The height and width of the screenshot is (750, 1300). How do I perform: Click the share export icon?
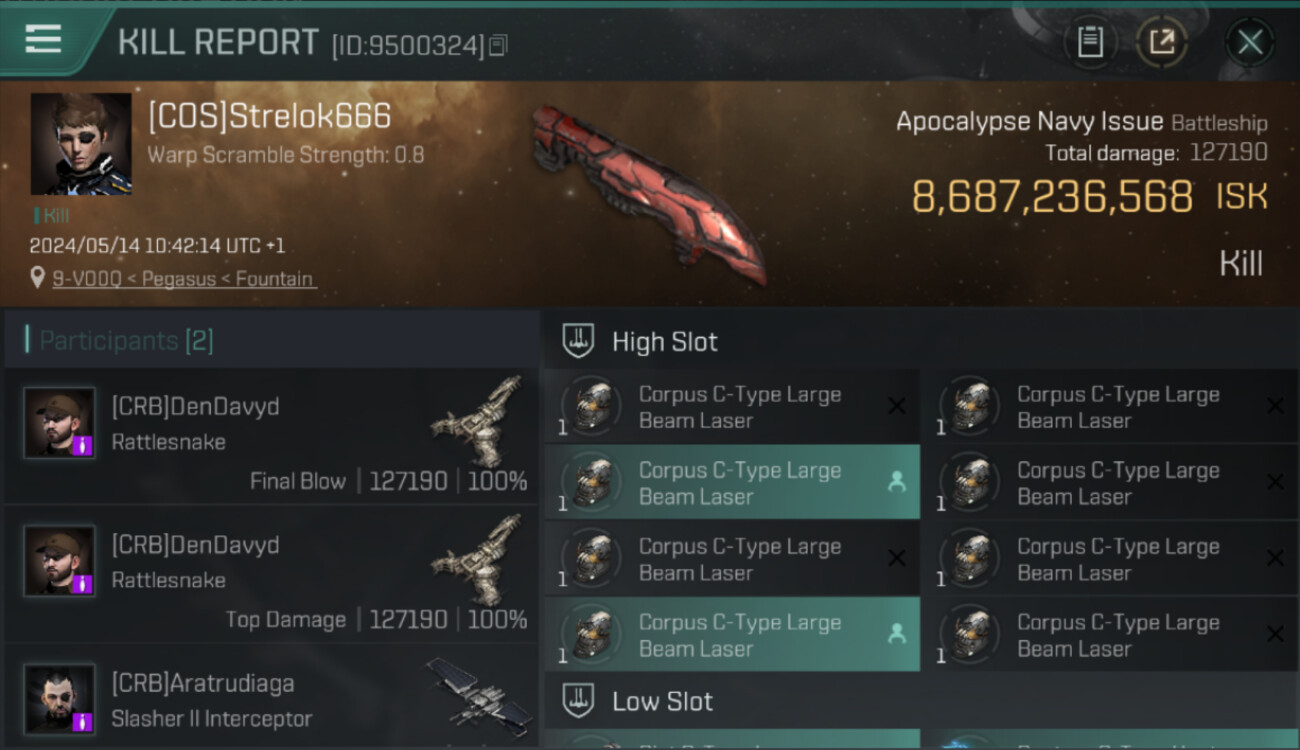pyautogui.click(x=1161, y=42)
